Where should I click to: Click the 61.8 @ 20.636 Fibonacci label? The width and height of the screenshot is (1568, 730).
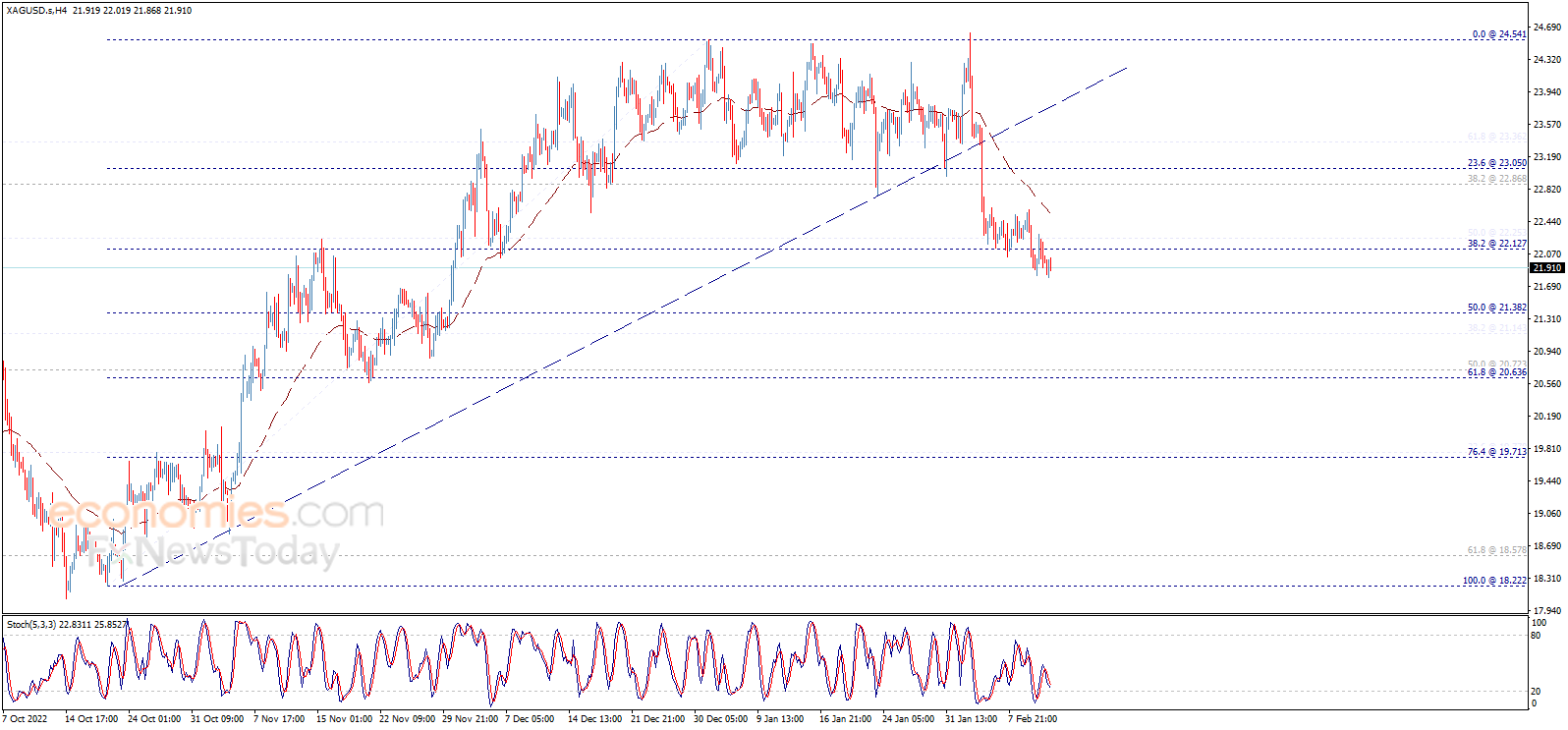coord(1497,372)
